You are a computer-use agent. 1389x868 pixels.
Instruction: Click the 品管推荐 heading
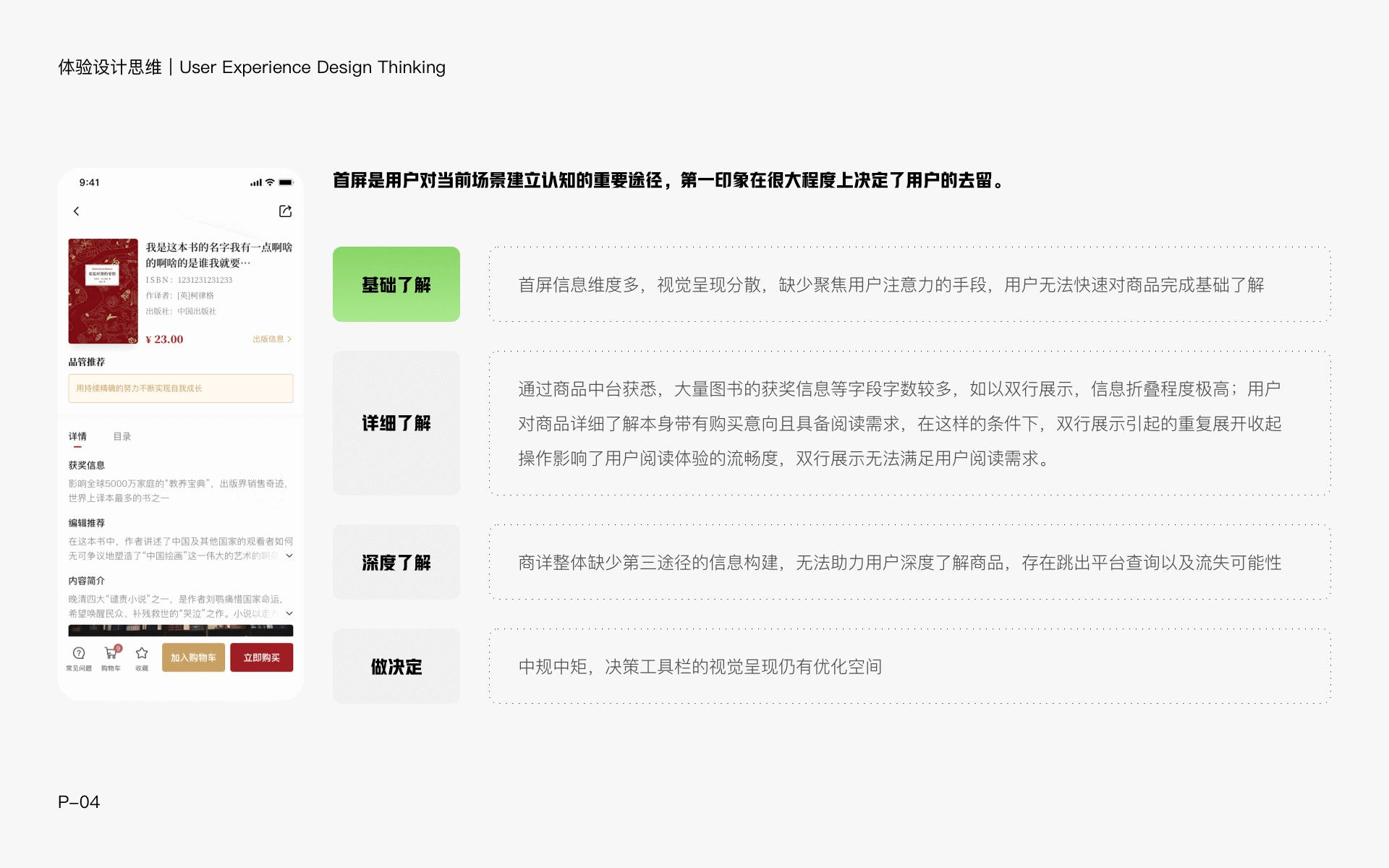tap(87, 362)
